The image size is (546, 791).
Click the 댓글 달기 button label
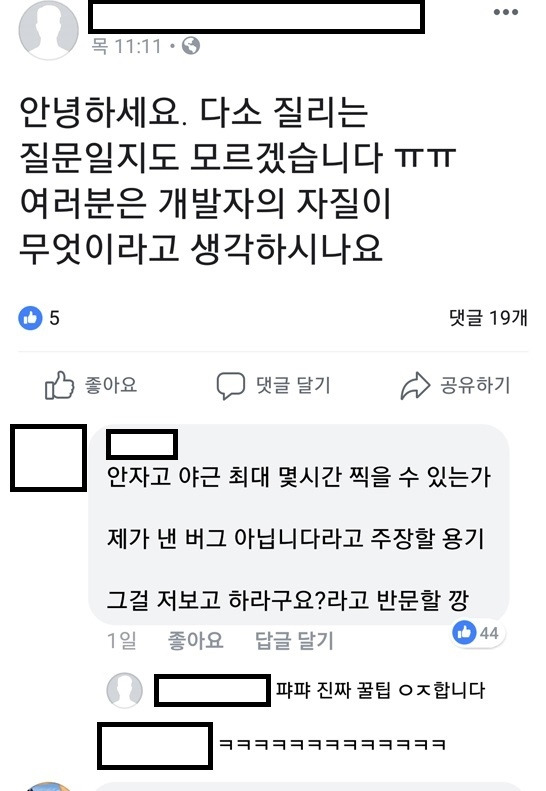293,385
